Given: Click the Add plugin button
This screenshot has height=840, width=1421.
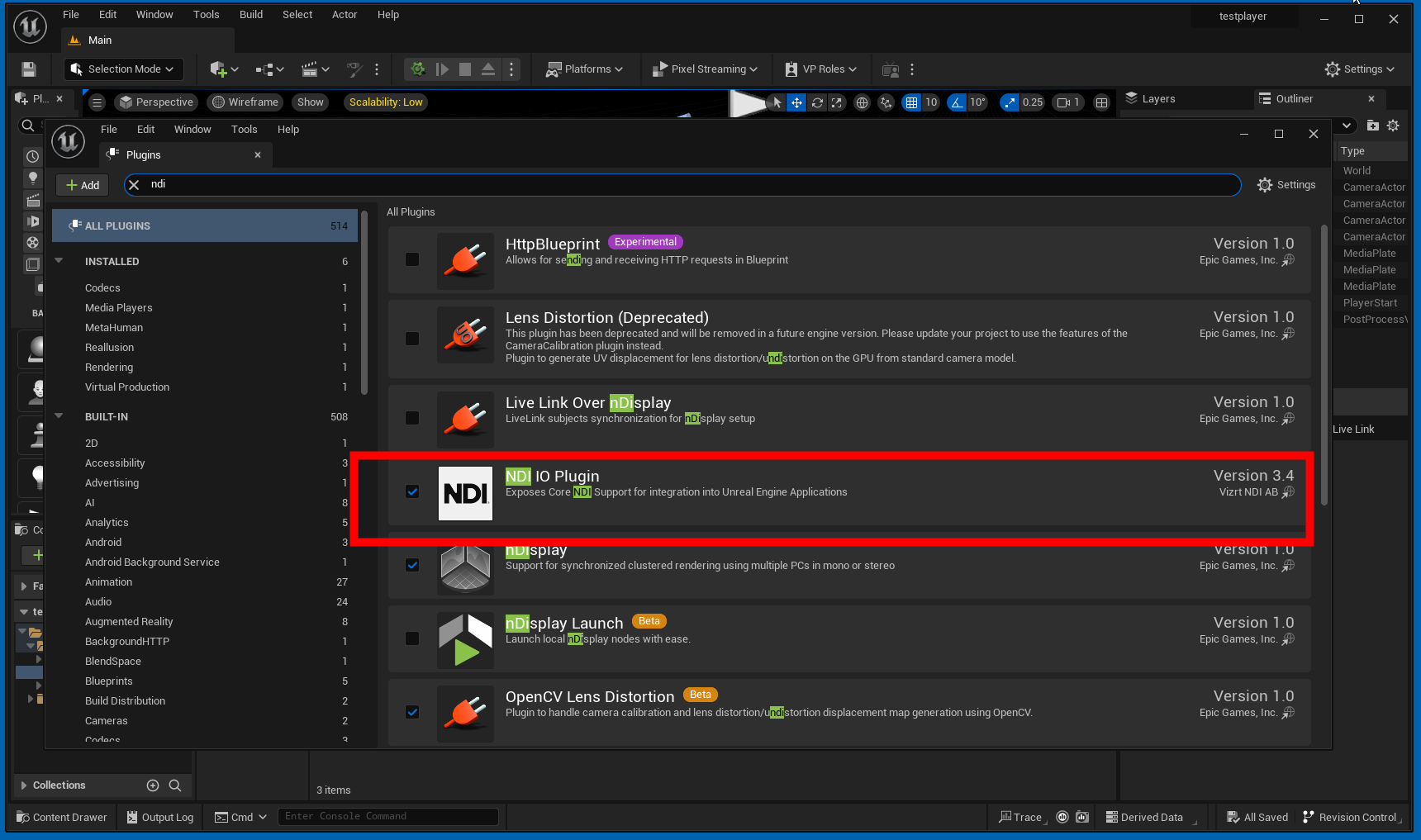Looking at the screenshot, I should [83, 185].
